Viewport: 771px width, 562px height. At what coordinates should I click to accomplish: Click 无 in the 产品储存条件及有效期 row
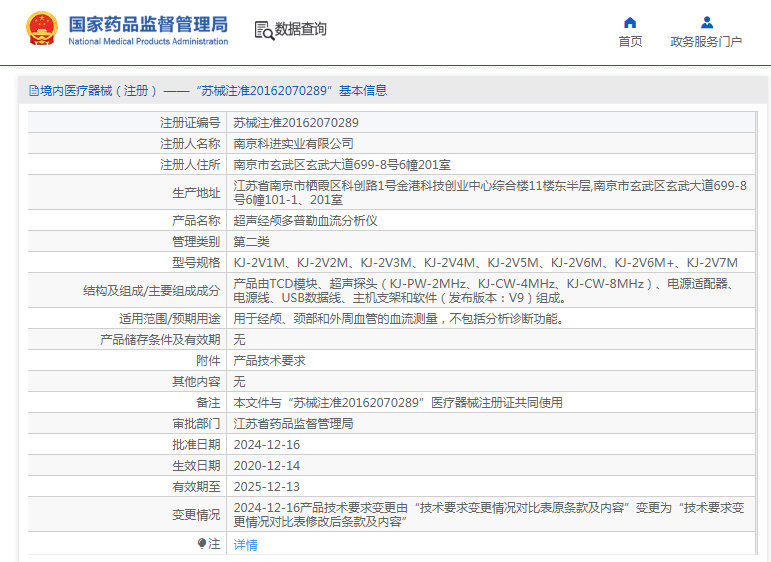click(x=239, y=340)
